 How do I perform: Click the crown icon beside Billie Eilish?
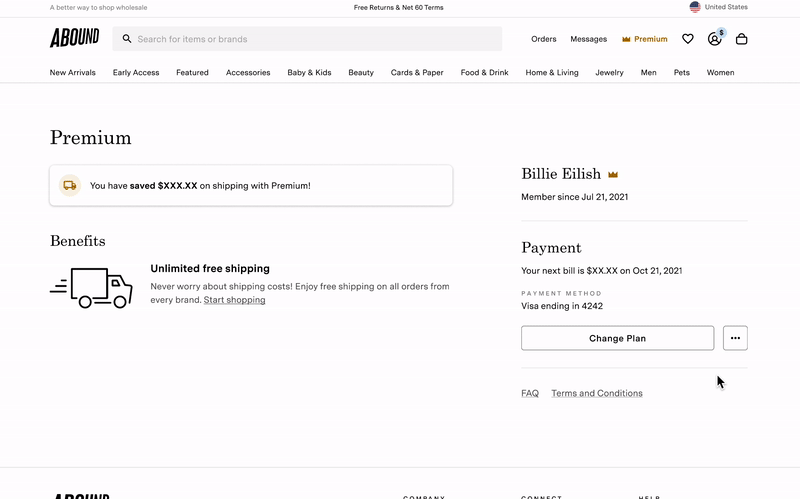(613, 174)
